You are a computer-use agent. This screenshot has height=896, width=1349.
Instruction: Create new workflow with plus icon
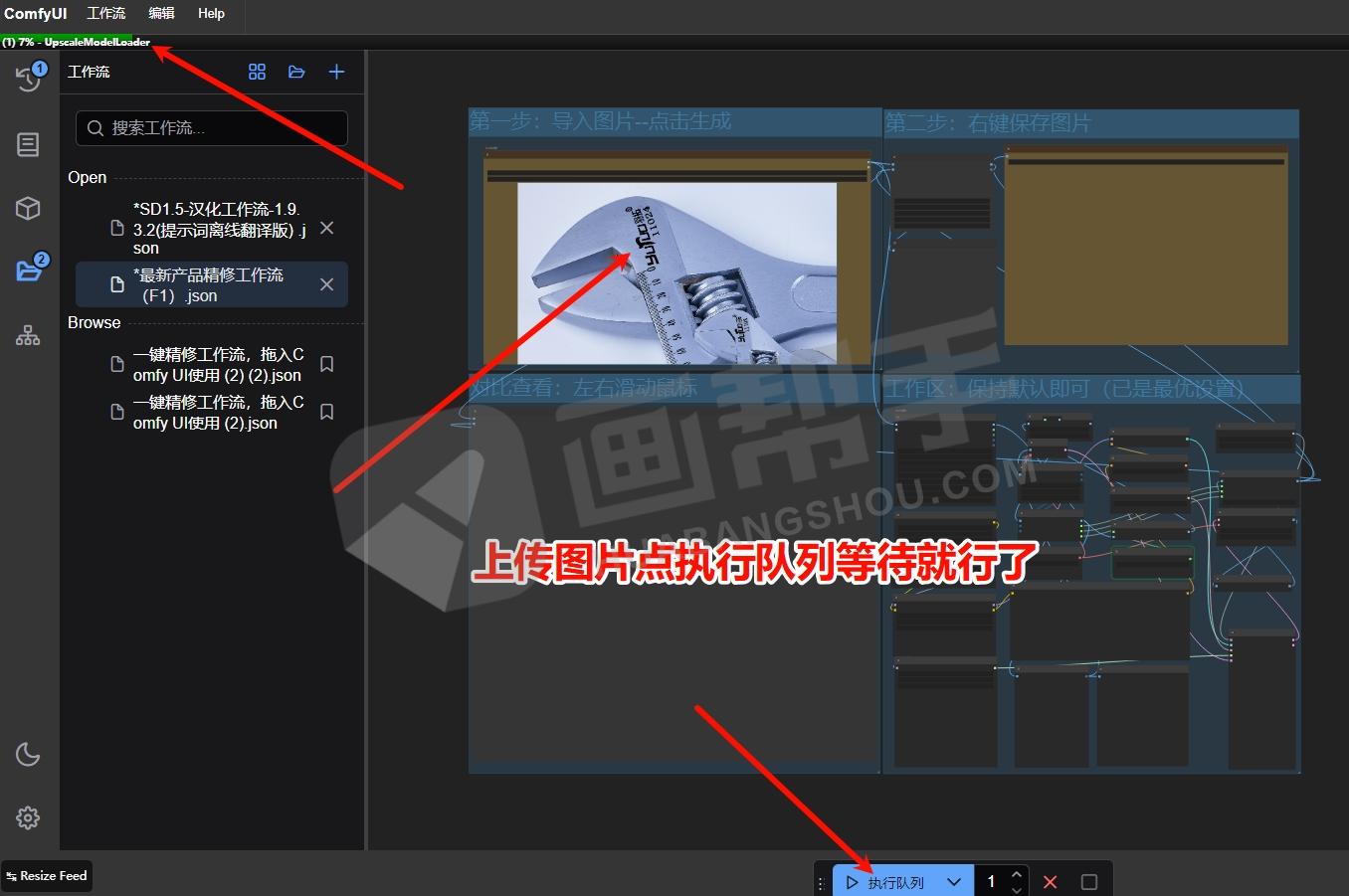tap(336, 72)
